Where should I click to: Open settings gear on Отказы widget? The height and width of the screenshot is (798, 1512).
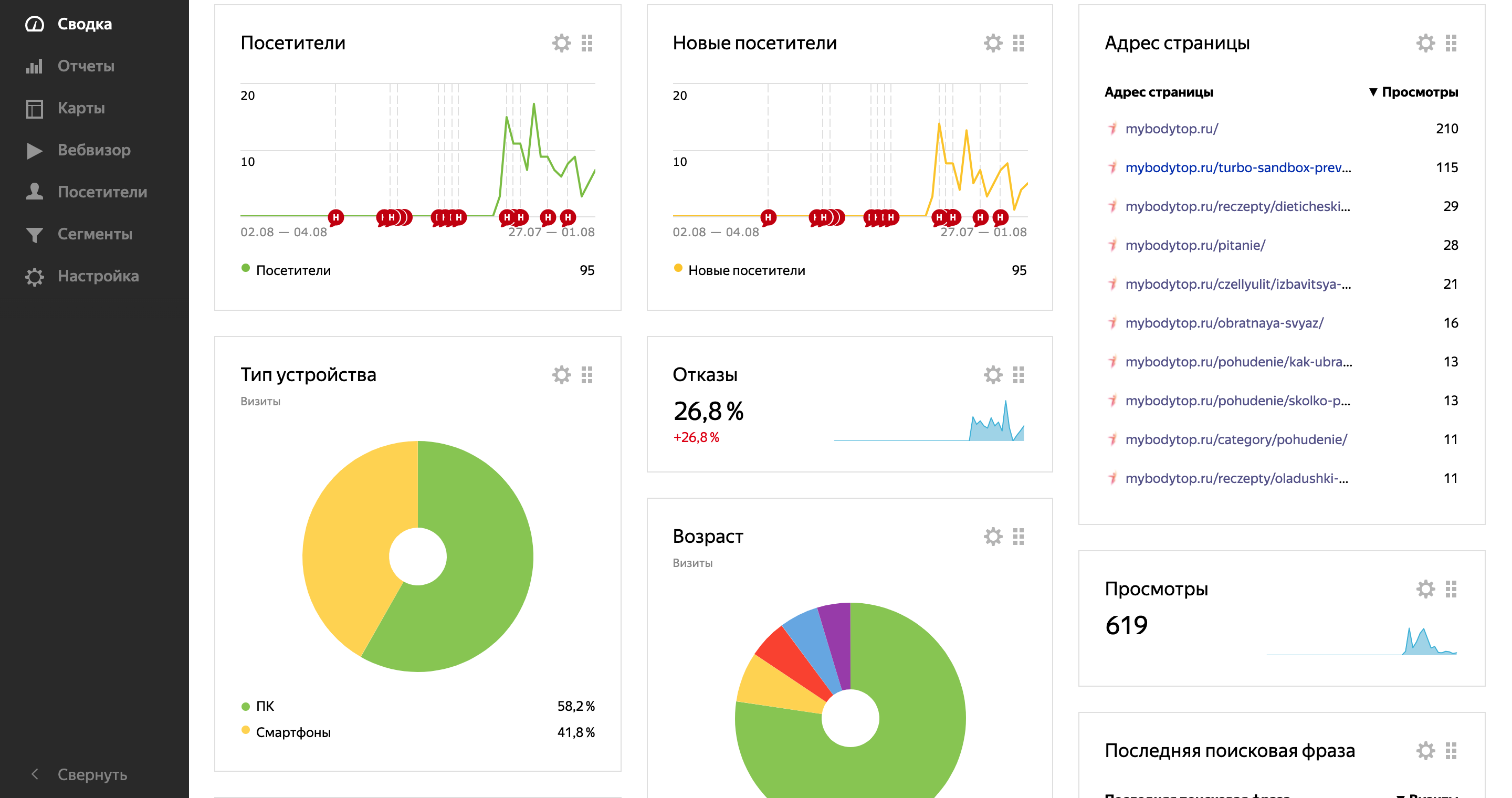point(993,374)
